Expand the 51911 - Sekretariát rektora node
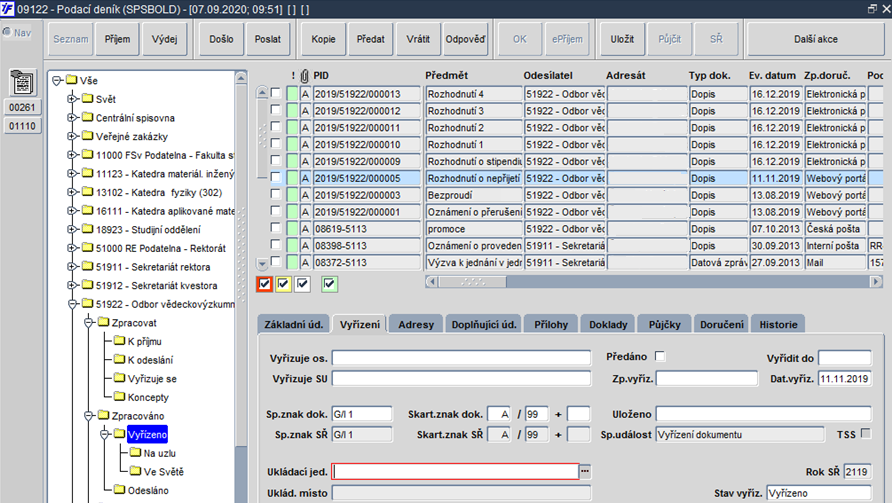 click(72, 266)
